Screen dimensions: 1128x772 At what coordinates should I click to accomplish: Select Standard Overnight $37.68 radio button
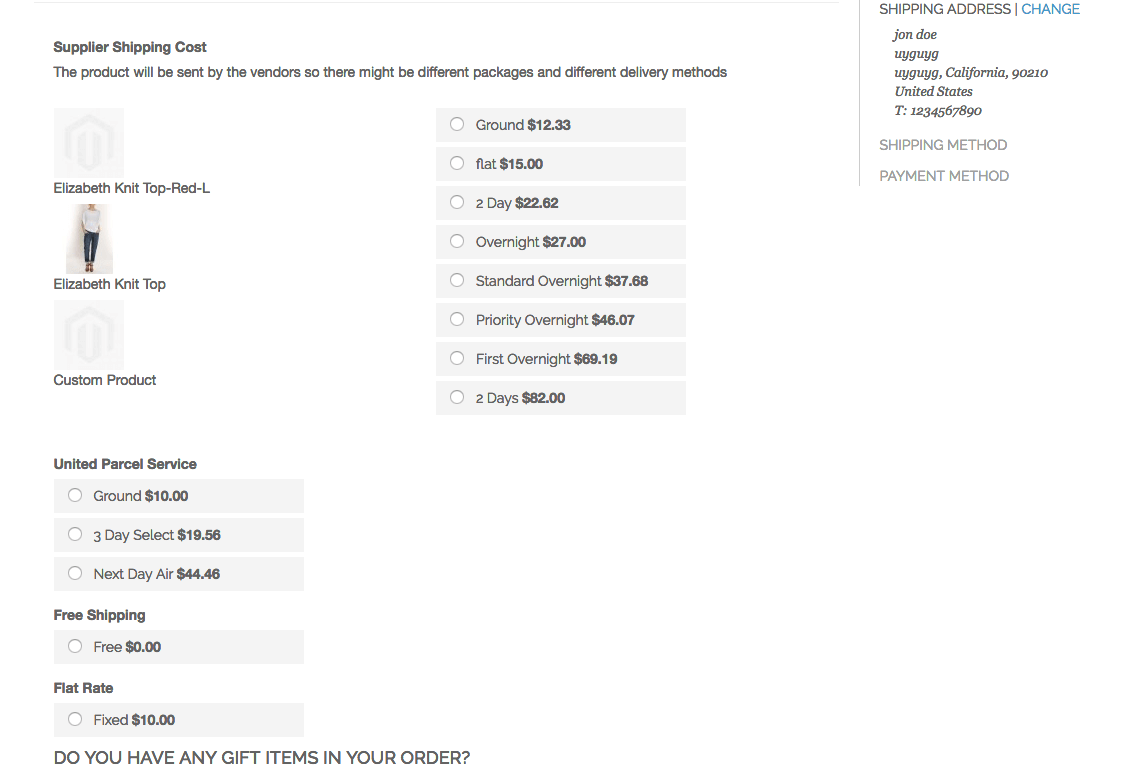pos(457,281)
